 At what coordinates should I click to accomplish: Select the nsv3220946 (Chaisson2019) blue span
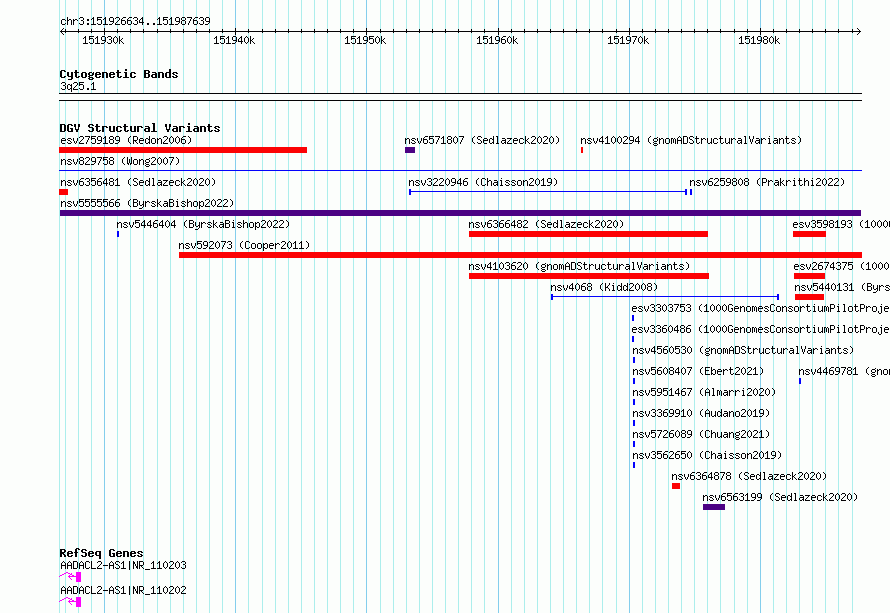coord(548,192)
